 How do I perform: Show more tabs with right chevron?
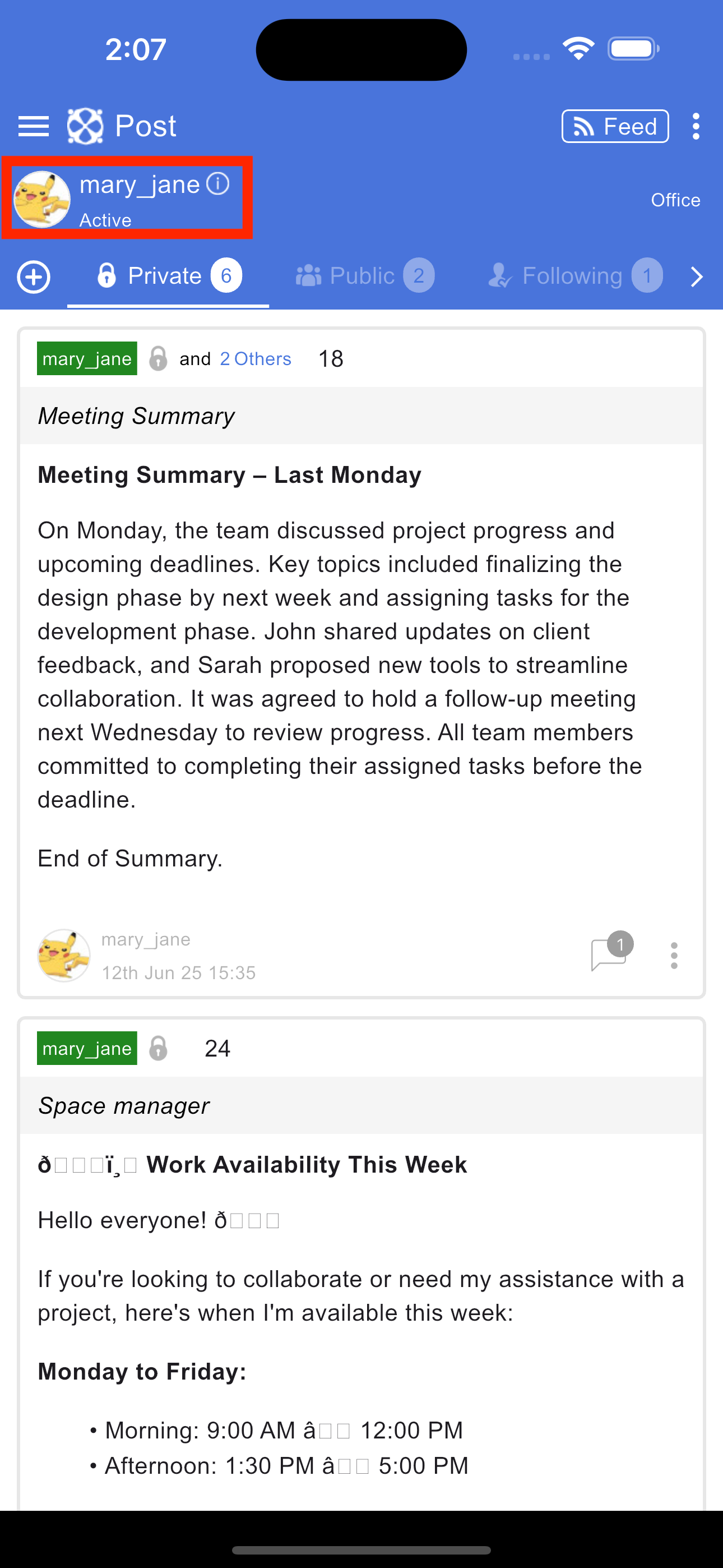coord(697,277)
